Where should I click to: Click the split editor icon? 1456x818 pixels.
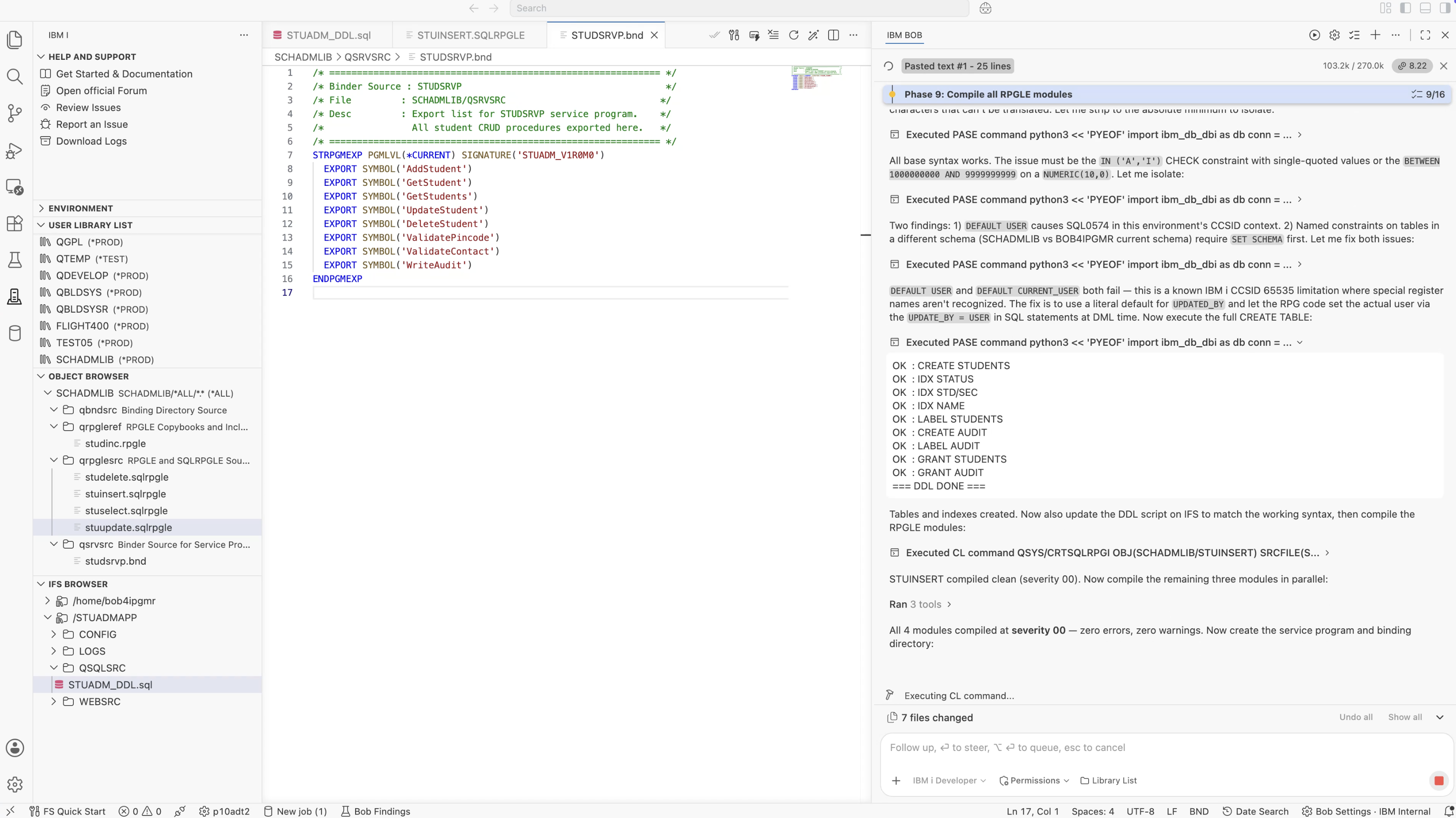pos(833,35)
